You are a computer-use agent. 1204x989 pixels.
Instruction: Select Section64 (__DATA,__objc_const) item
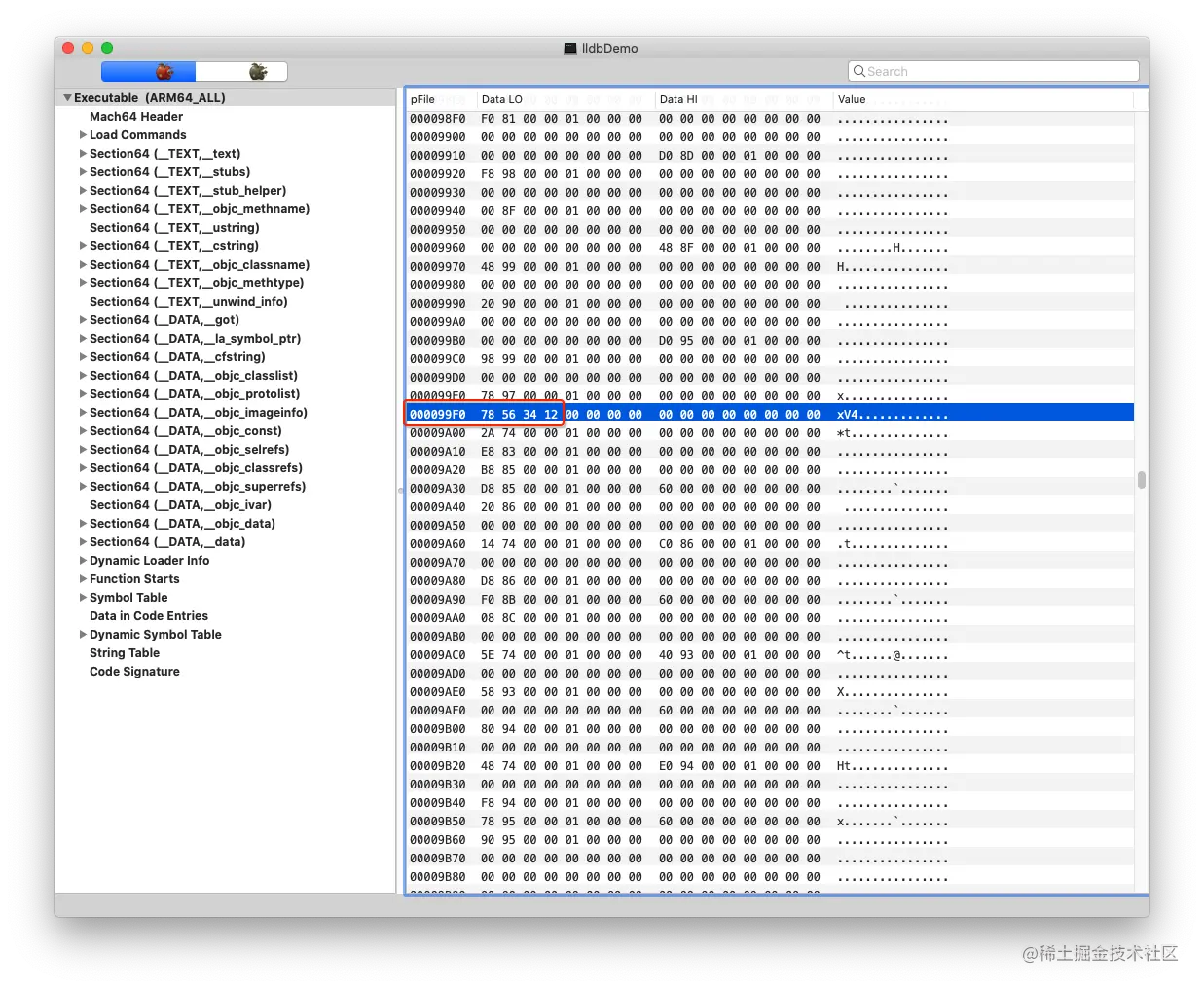[x=186, y=431]
